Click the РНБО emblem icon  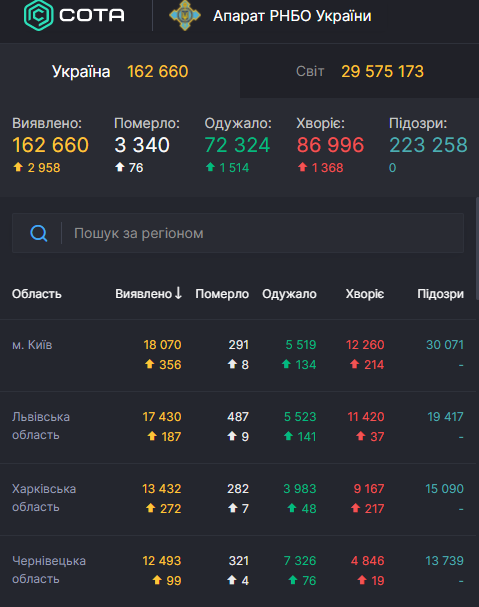(185, 15)
